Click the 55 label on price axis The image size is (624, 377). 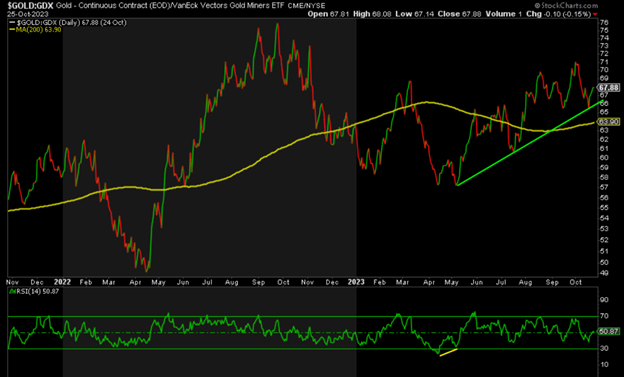tap(604, 208)
